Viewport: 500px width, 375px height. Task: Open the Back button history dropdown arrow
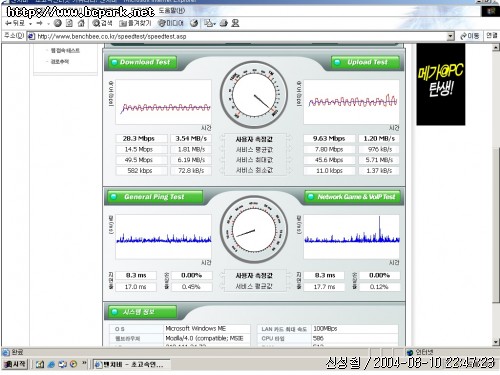click(30, 24)
